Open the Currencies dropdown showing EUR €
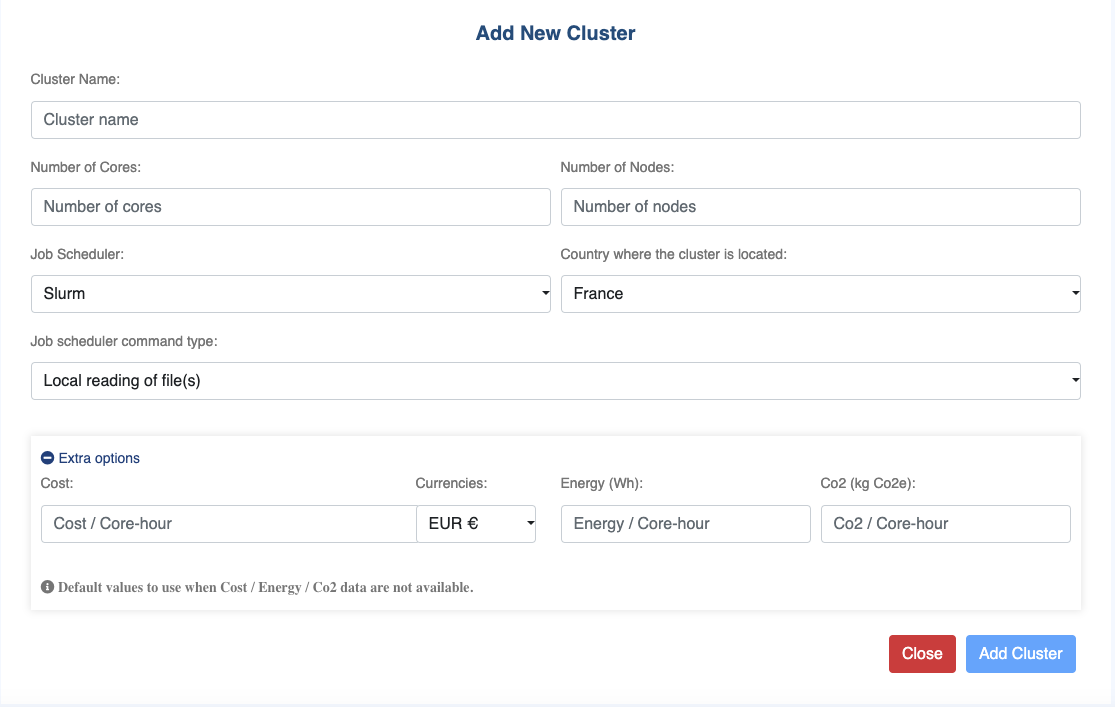The image size is (1115, 707). coord(476,523)
